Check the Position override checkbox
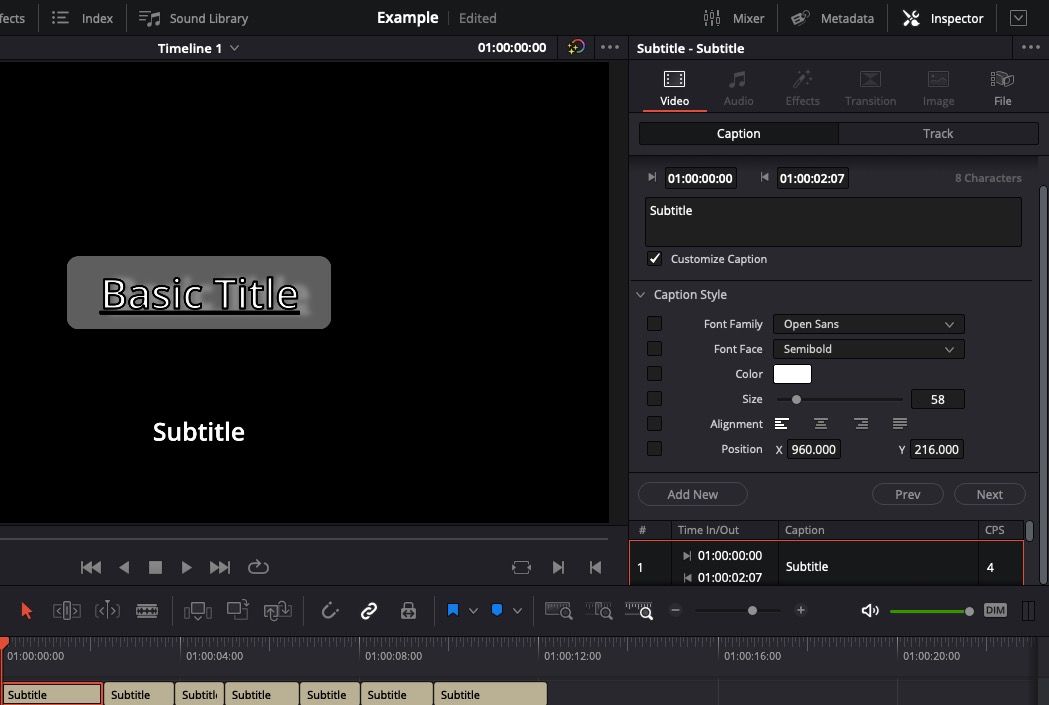 point(655,449)
